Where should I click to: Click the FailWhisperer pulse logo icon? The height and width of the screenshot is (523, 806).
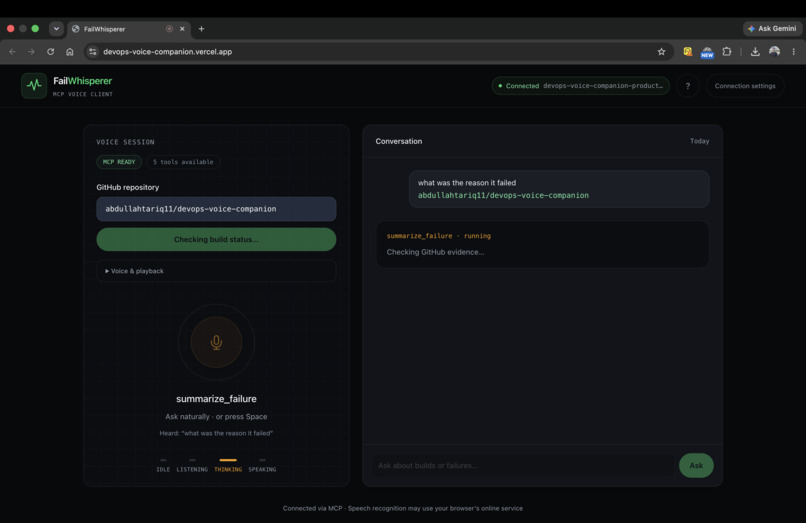[34, 85]
